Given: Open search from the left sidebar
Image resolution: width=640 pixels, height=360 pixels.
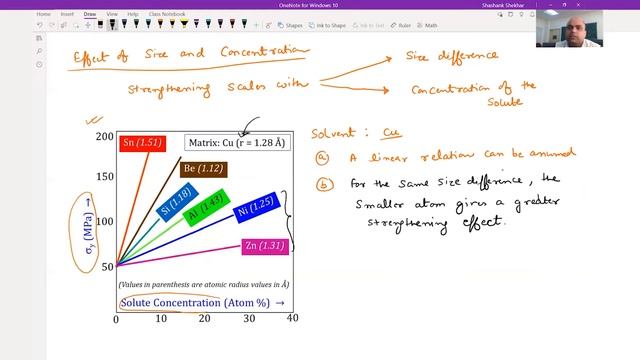Looking at the screenshot, I should 39,51.
